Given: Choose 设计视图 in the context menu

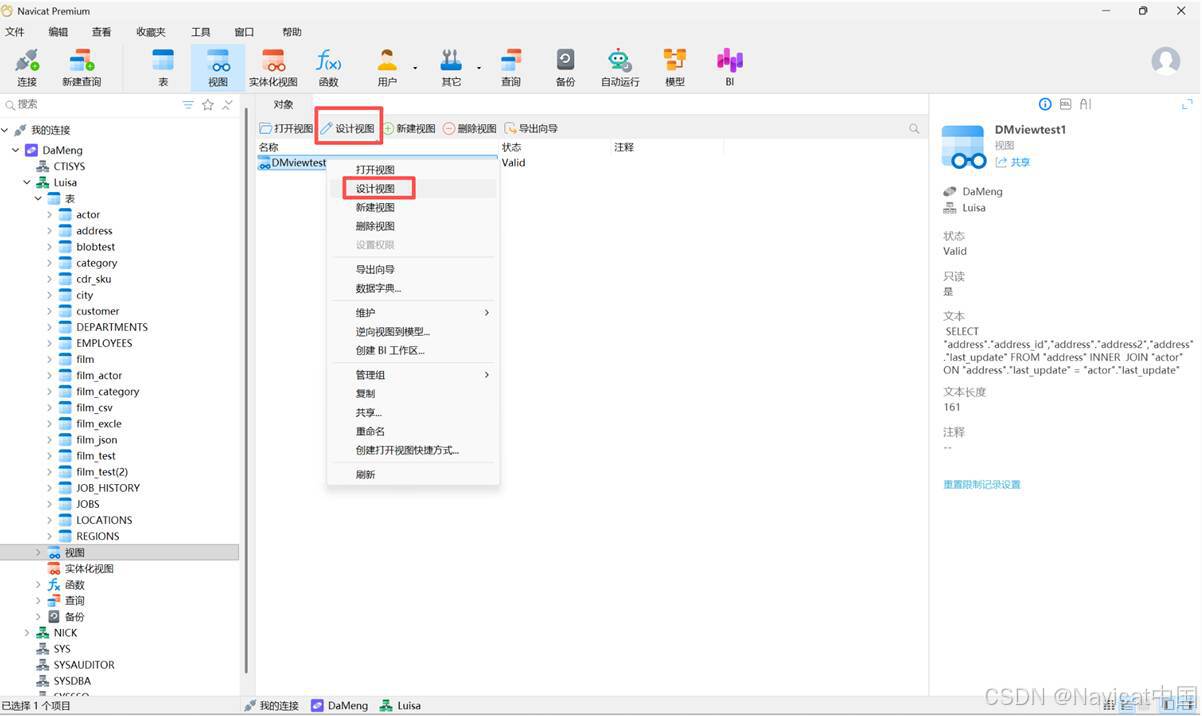Looking at the screenshot, I should point(413,189).
